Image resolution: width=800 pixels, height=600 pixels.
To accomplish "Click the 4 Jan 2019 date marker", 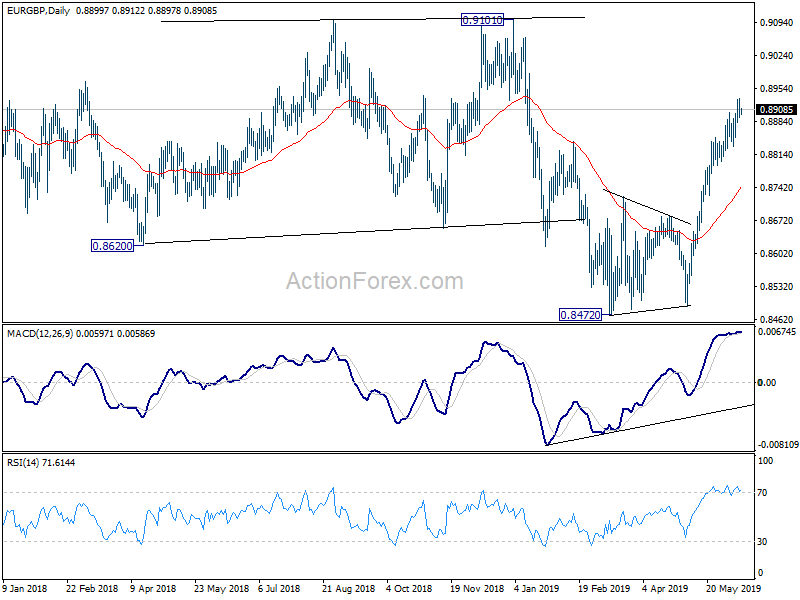I will coord(537,588).
